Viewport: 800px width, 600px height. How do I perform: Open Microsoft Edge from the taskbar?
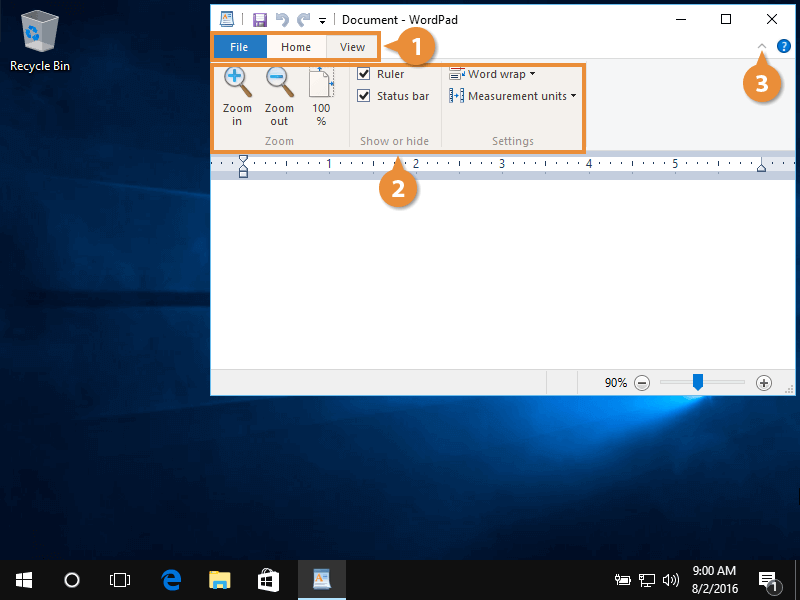172,579
